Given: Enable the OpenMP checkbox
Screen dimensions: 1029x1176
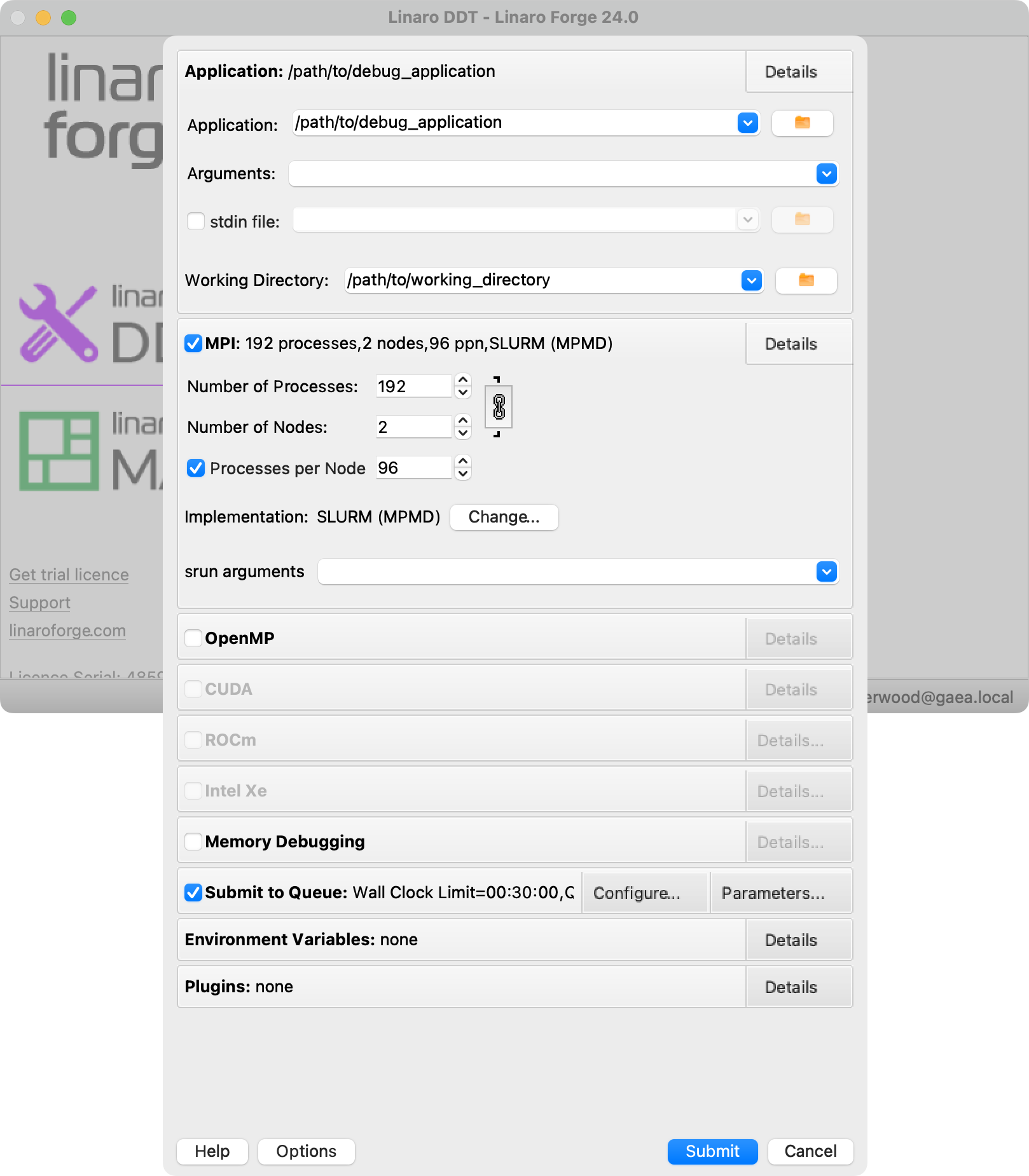Looking at the screenshot, I should point(193,638).
